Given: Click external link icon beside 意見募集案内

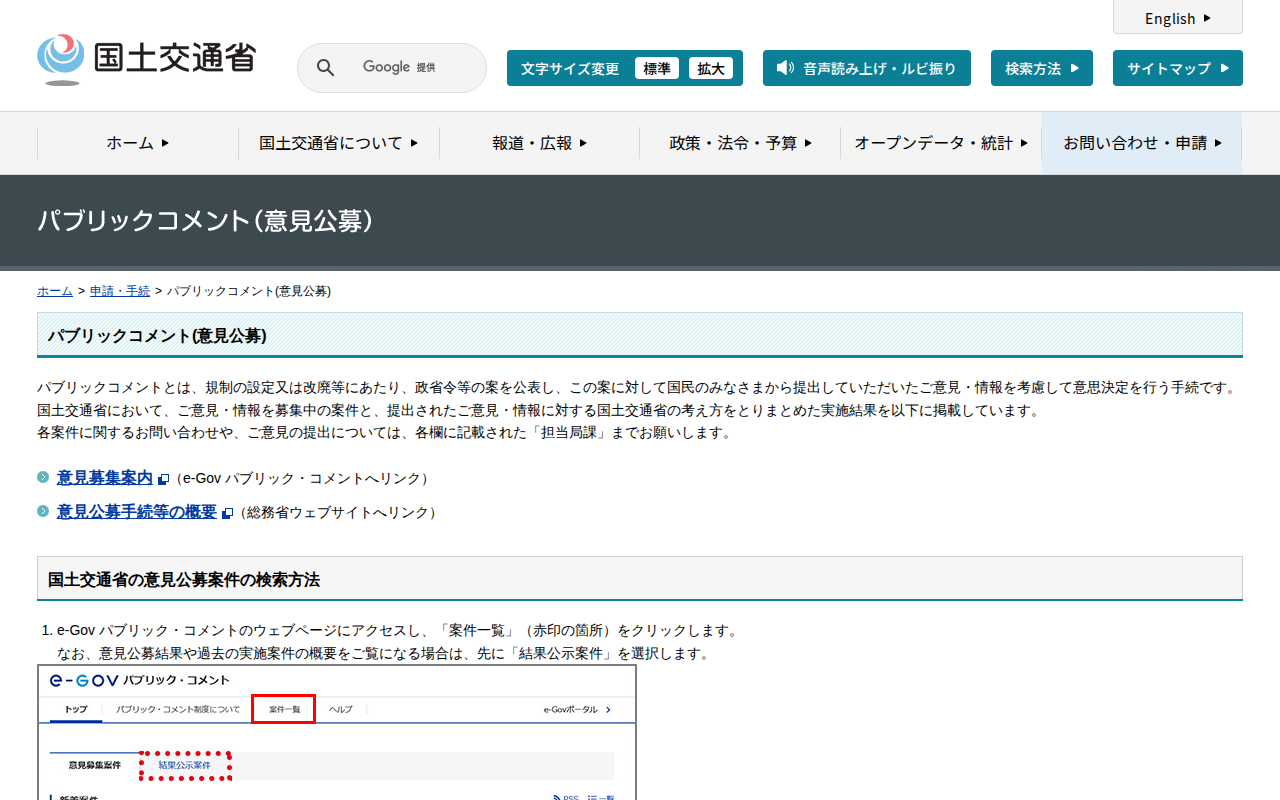Looking at the screenshot, I should point(164,480).
